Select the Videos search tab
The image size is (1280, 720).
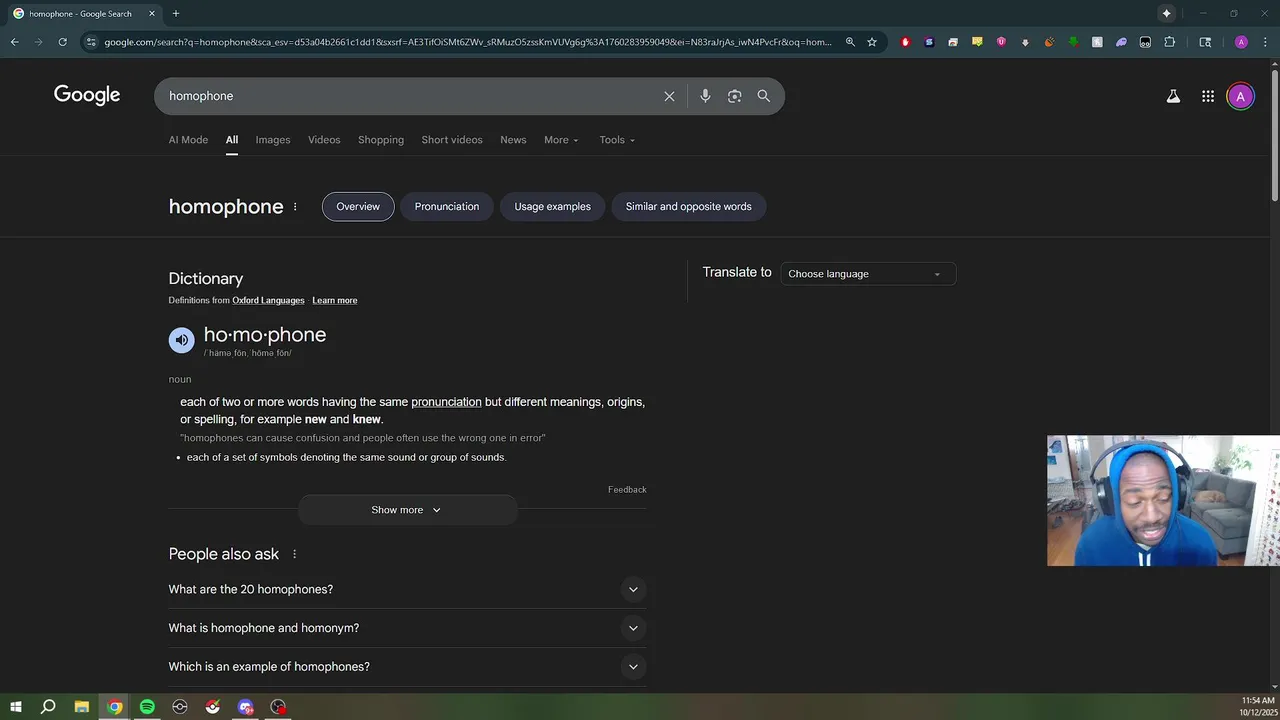point(324,140)
